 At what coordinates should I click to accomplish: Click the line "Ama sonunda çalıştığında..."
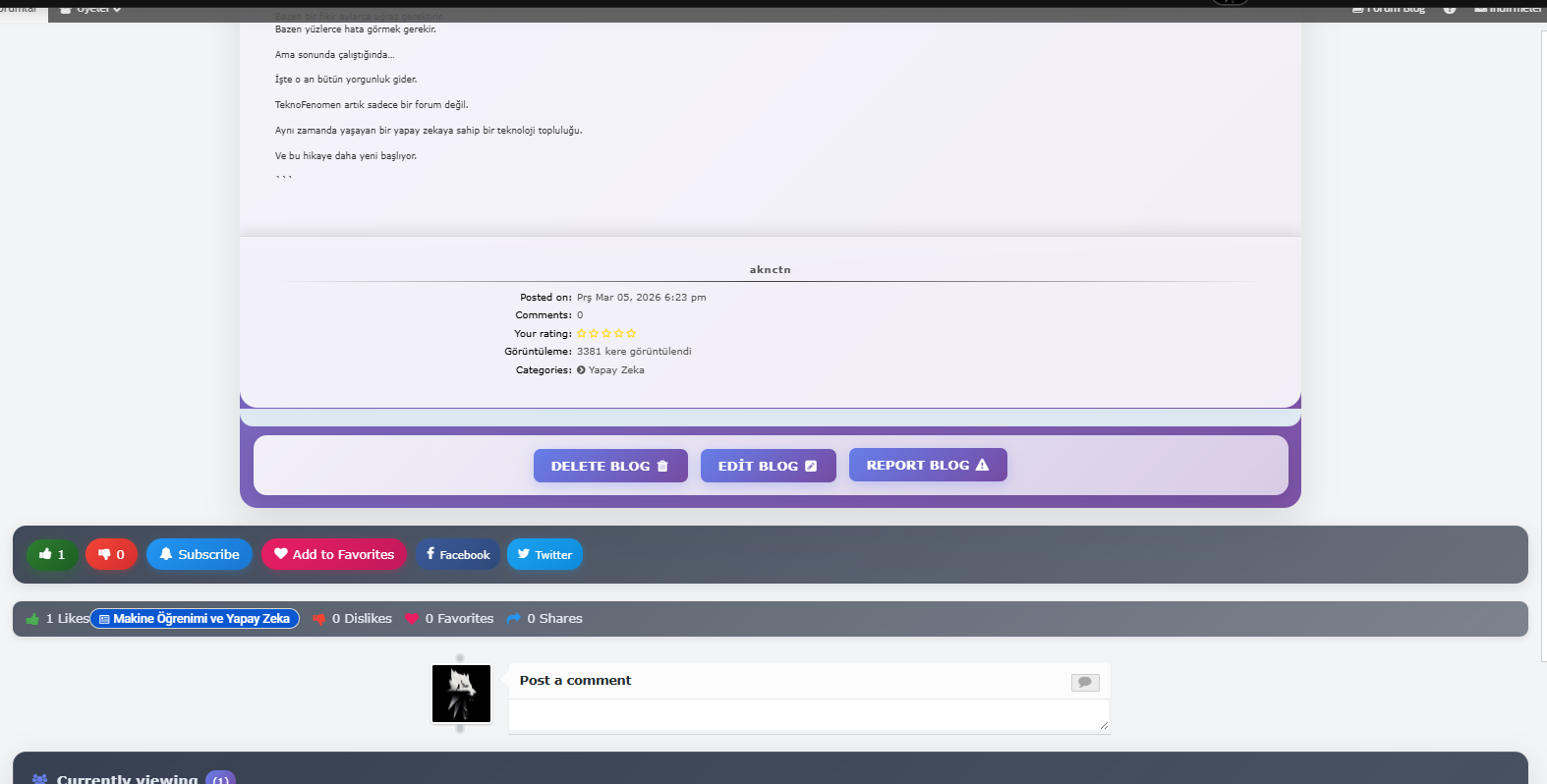point(334,55)
